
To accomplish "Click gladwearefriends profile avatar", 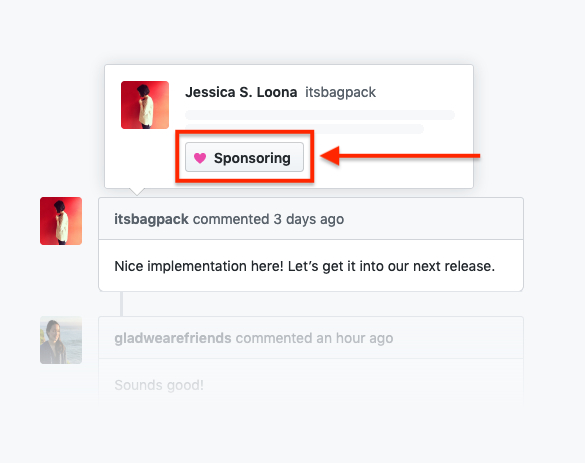I will pos(61,340).
